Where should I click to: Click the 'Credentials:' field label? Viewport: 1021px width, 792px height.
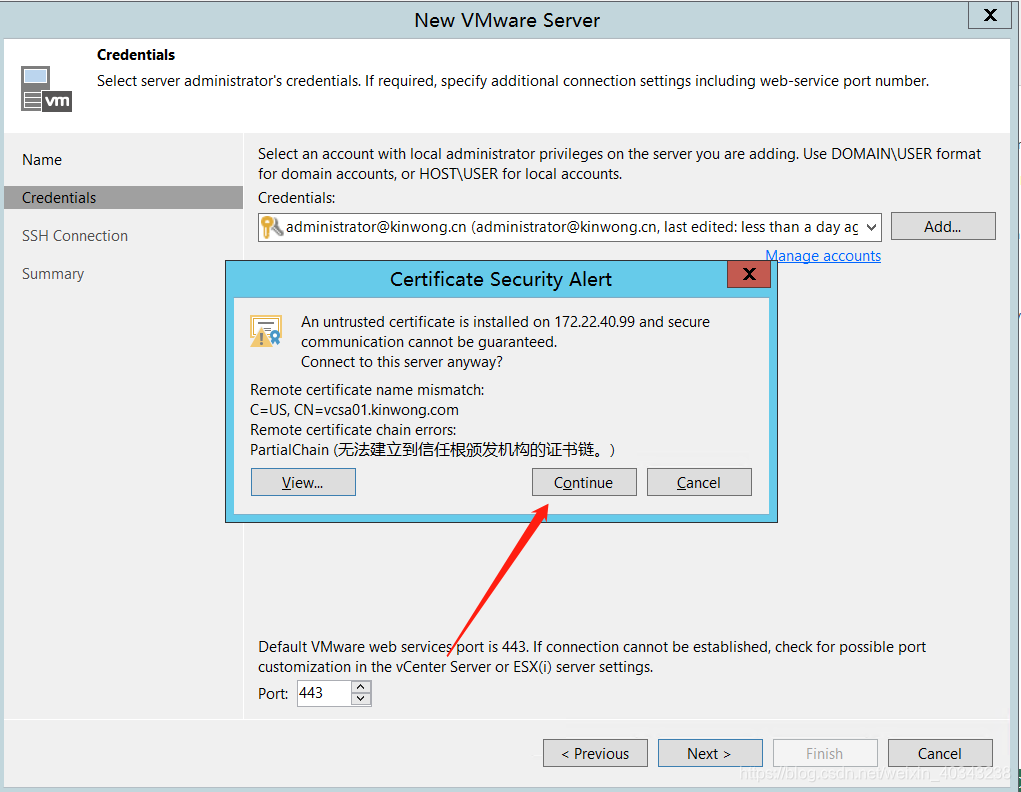click(296, 198)
